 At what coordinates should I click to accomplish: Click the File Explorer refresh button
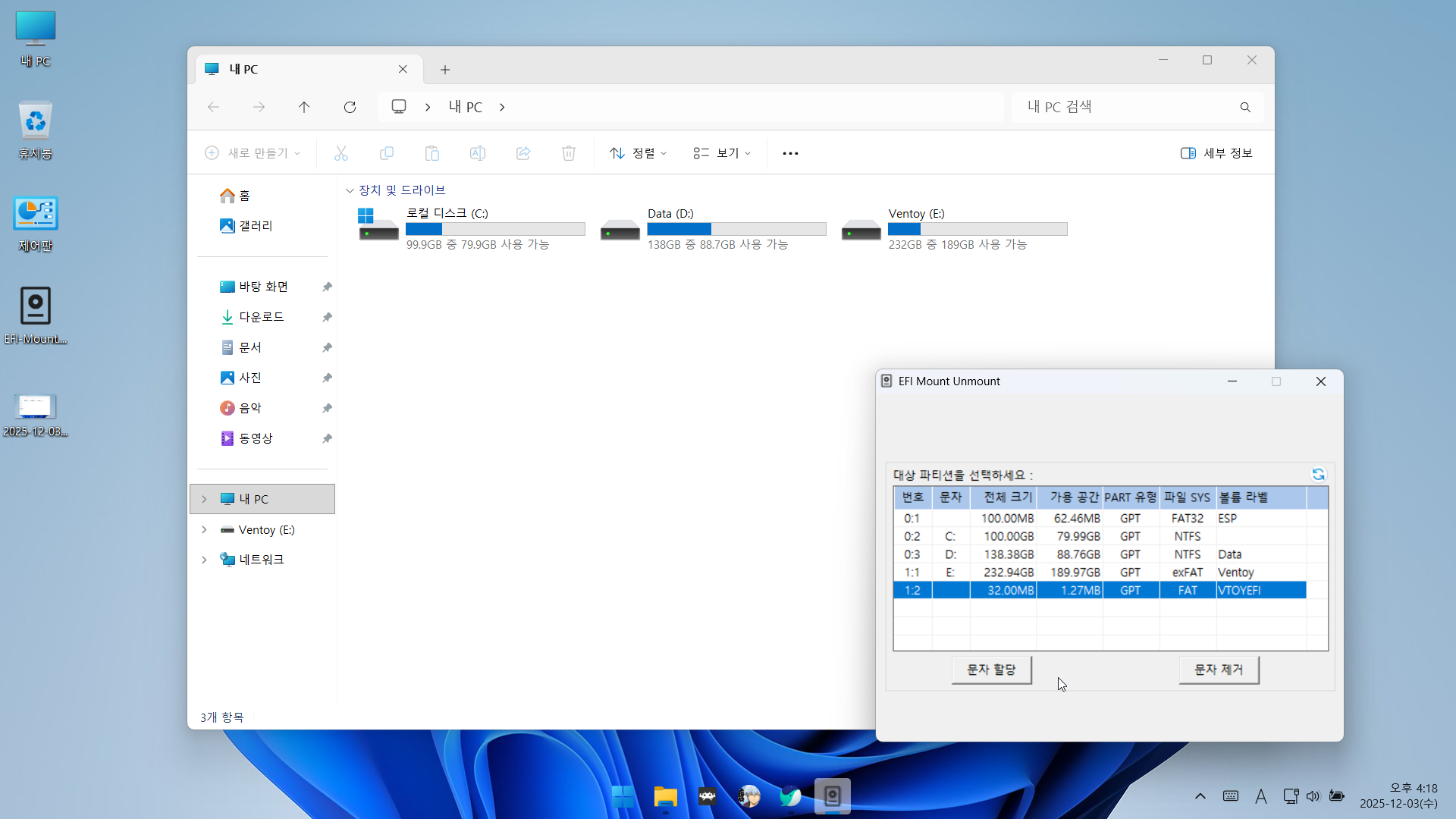pyautogui.click(x=350, y=107)
